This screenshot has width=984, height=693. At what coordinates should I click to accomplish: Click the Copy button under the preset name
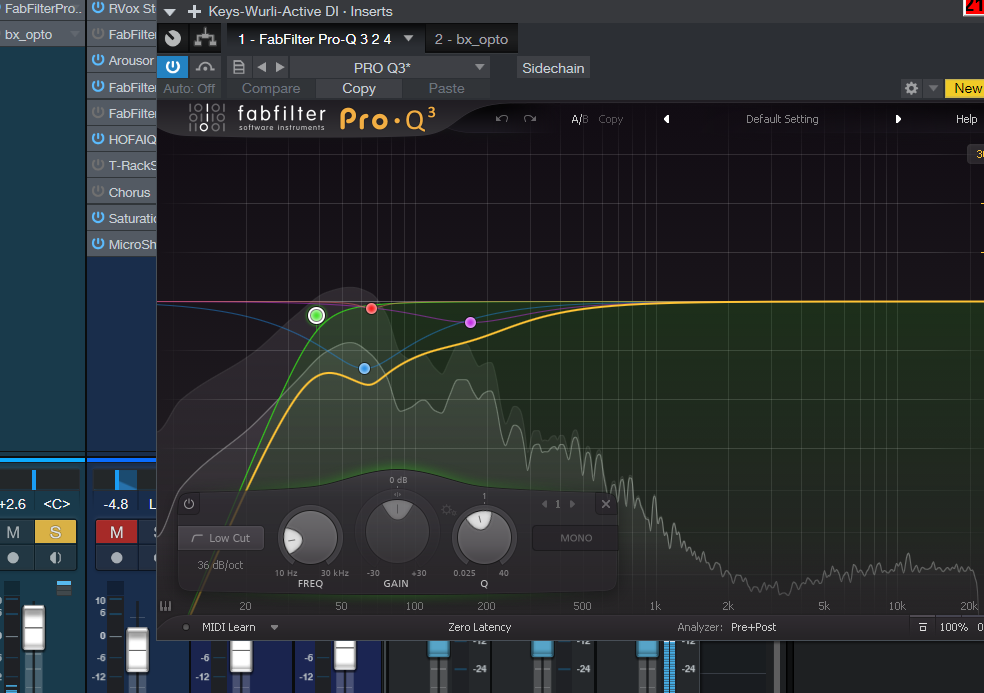[359, 89]
